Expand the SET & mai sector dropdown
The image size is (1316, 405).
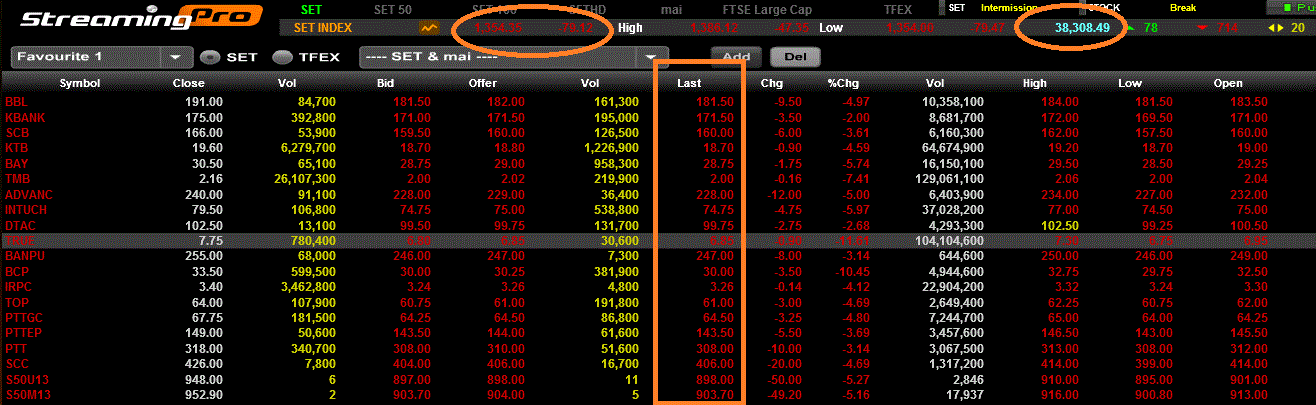(651, 58)
